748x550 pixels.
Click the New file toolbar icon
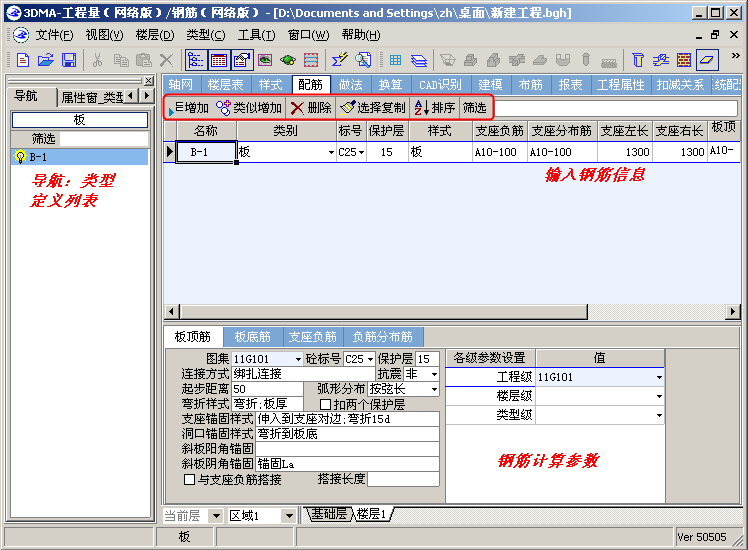click(22, 60)
